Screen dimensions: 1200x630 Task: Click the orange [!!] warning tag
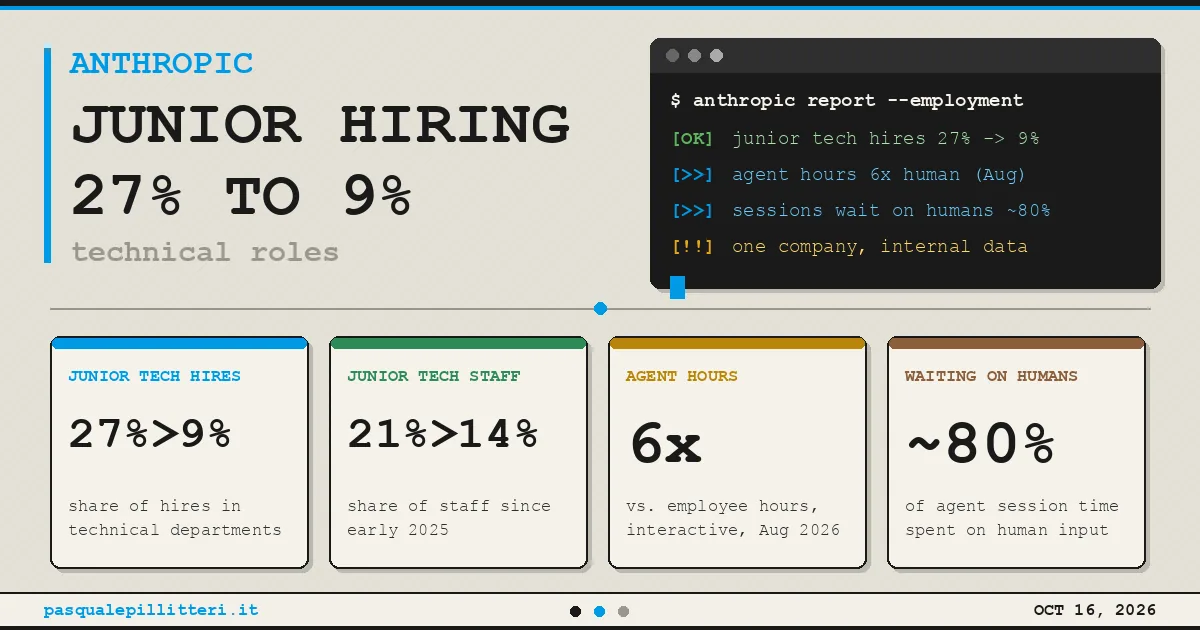(692, 247)
